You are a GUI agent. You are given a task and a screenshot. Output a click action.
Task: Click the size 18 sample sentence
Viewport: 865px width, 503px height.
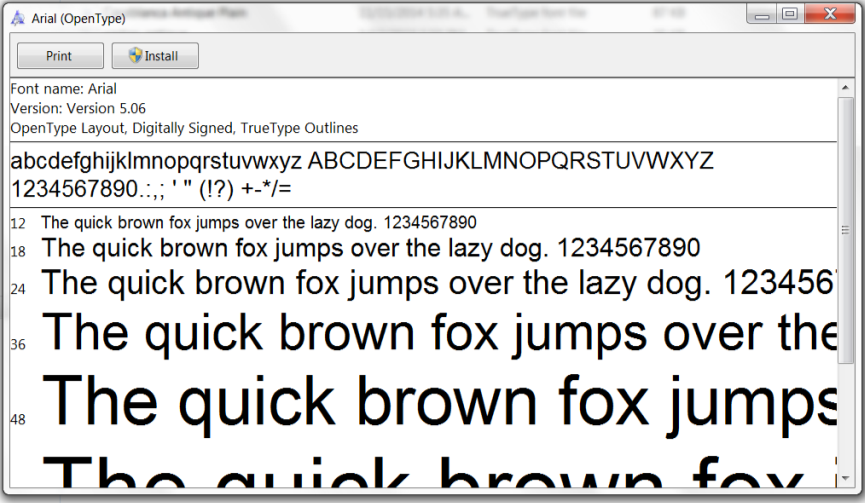tap(371, 248)
